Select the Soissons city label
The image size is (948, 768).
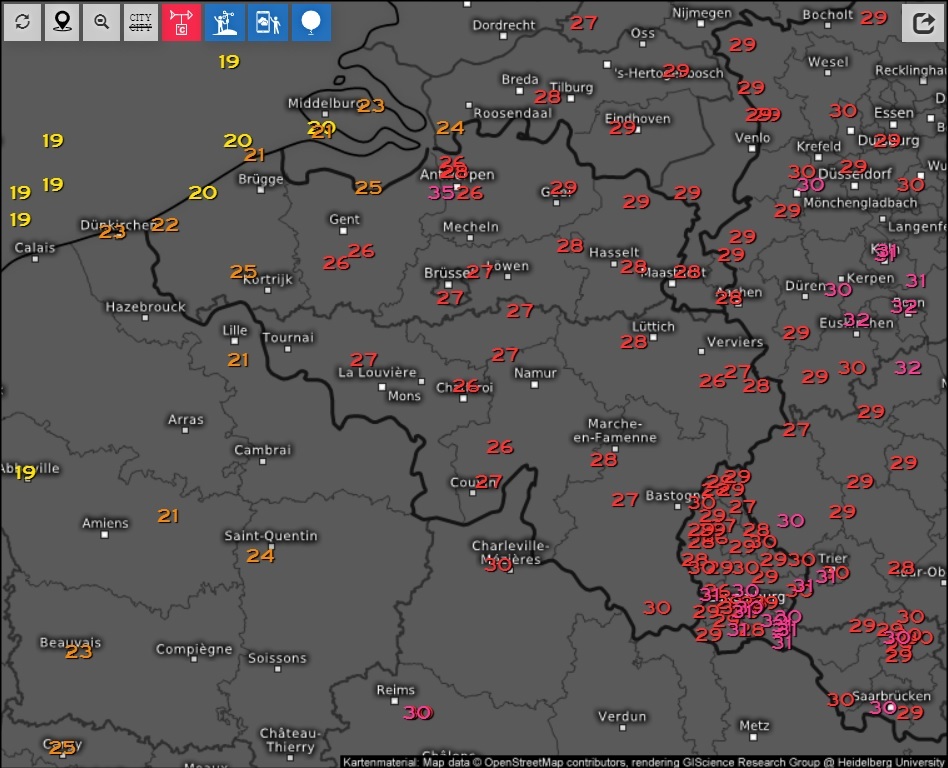pyautogui.click(x=278, y=658)
